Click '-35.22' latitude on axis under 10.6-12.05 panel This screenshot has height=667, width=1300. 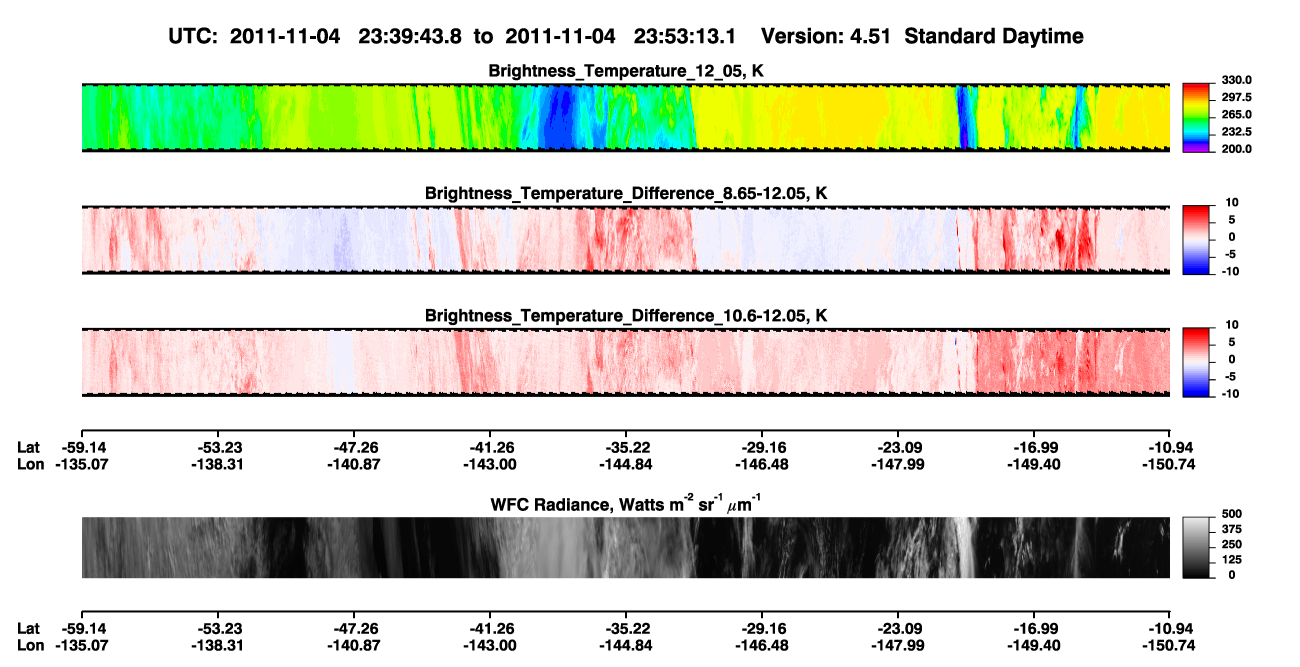click(626, 447)
